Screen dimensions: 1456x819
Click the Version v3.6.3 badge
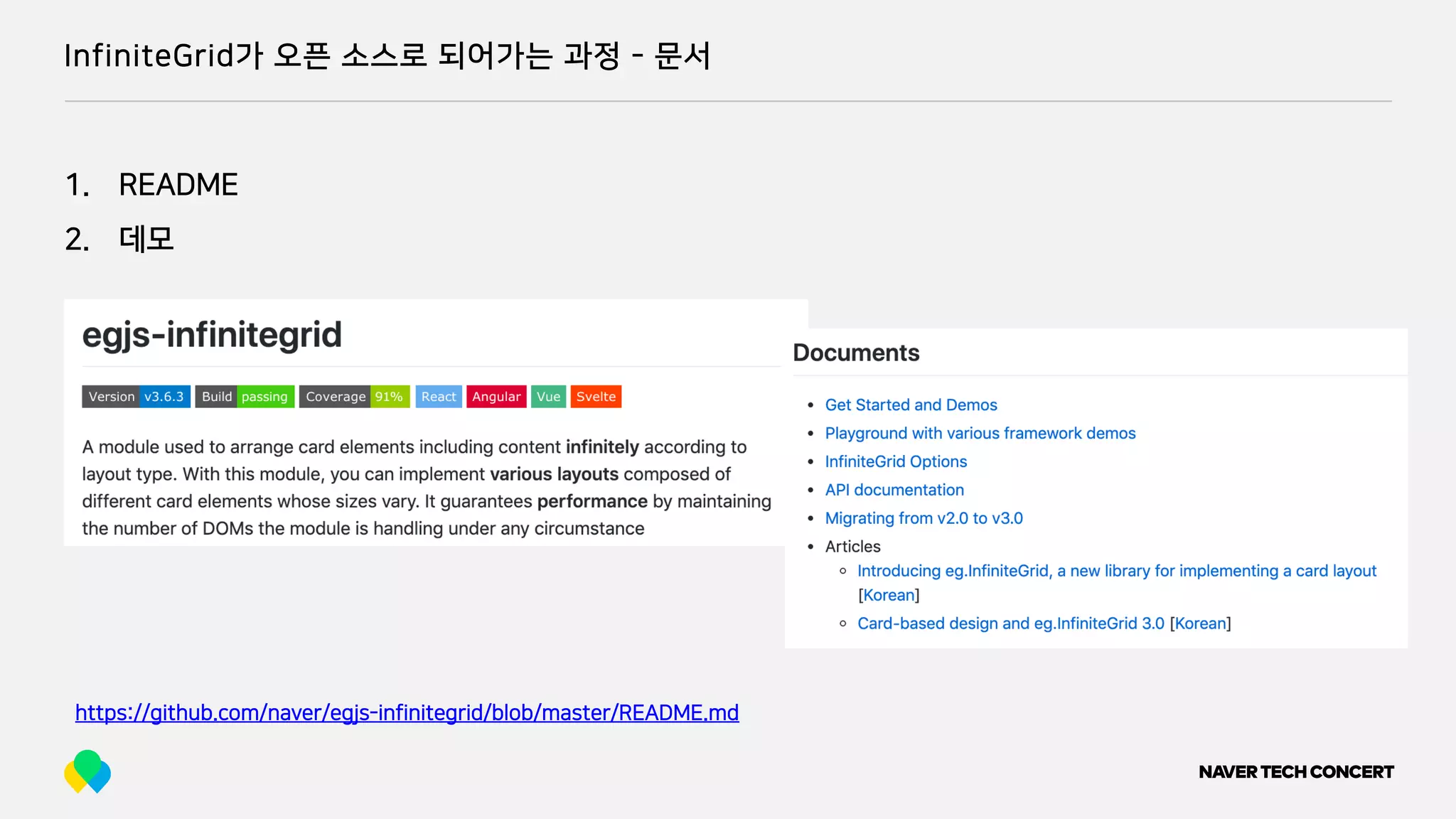tap(136, 397)
